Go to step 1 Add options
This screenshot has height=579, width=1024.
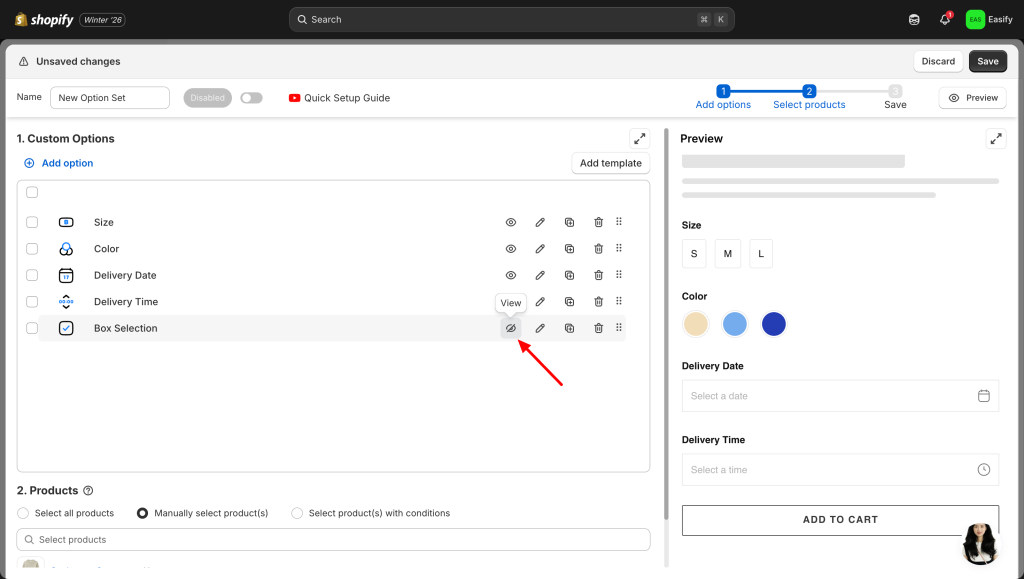(723, 97)
